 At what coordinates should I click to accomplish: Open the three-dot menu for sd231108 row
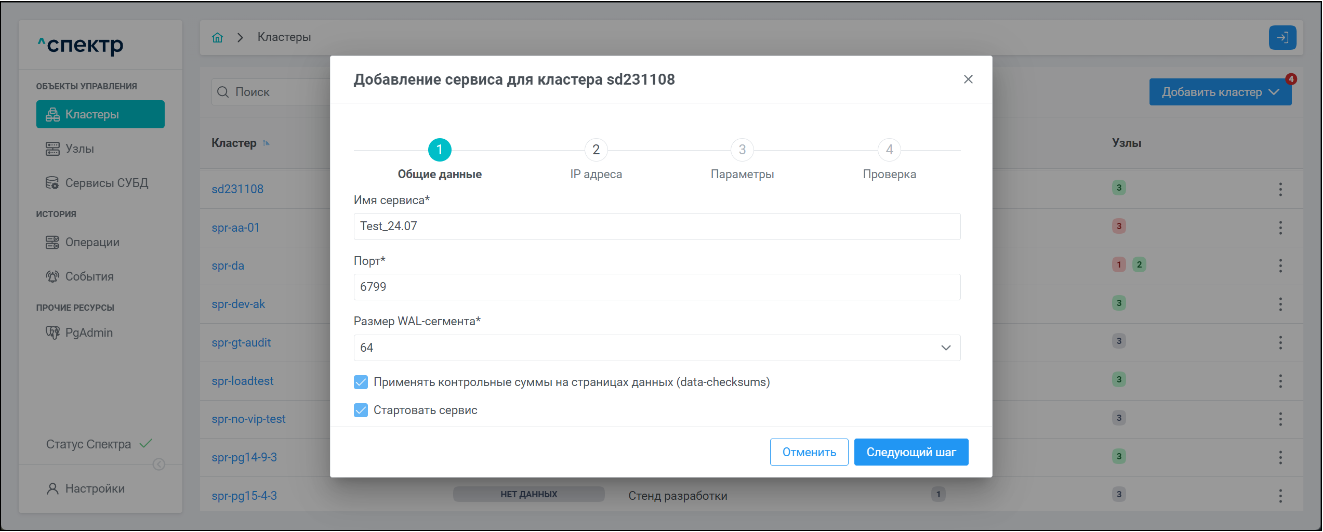[x=1280, y=189]
